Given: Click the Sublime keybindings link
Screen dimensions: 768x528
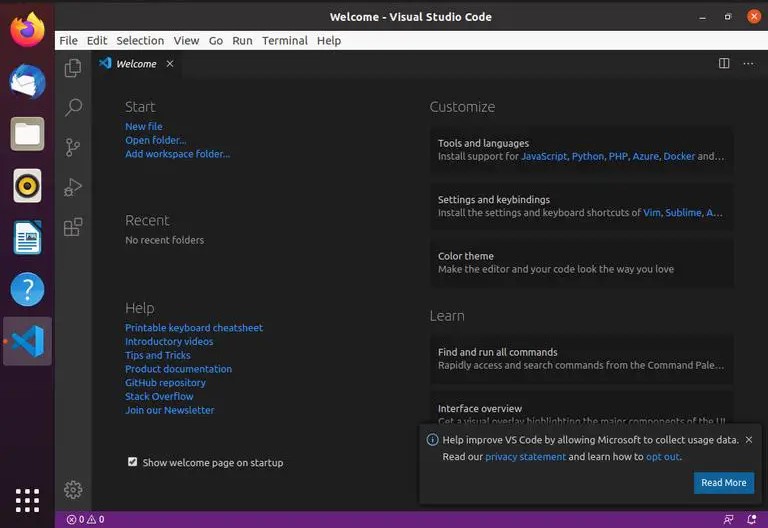Looking at the screenshot, I should pyautogui.click(x=683, y=213).
